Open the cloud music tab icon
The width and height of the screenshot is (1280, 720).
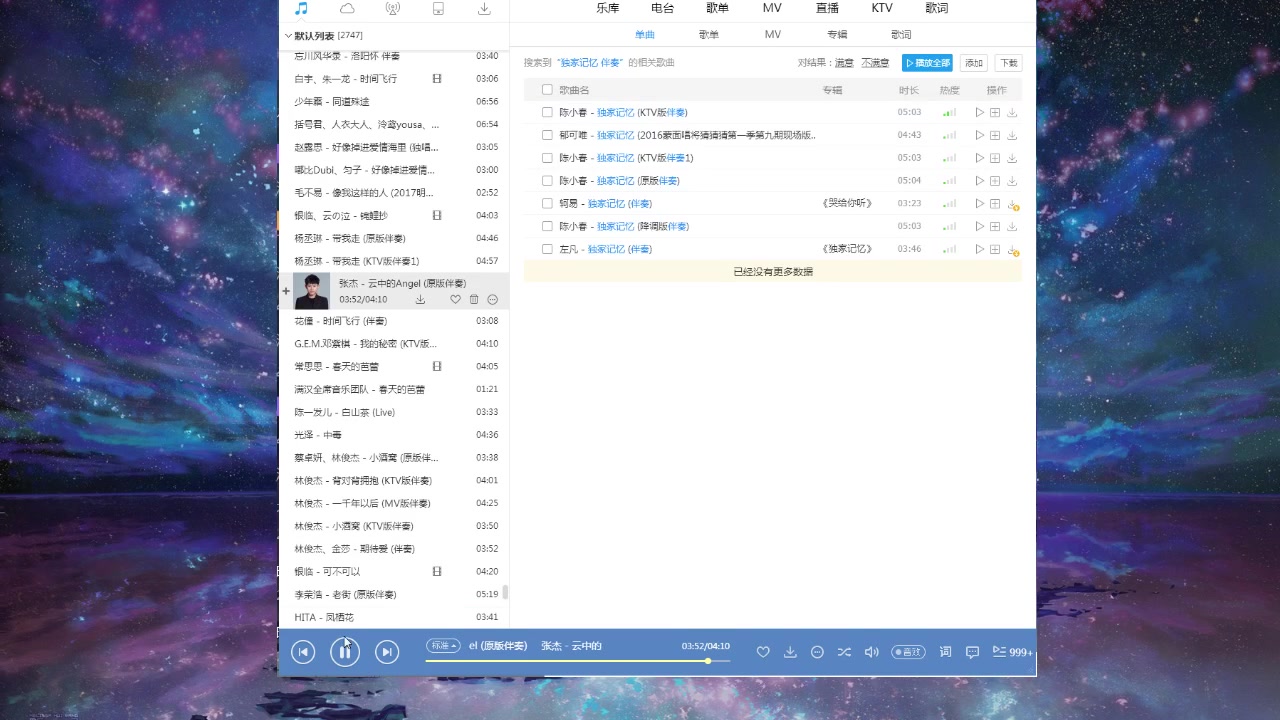(x=347, y=9)
